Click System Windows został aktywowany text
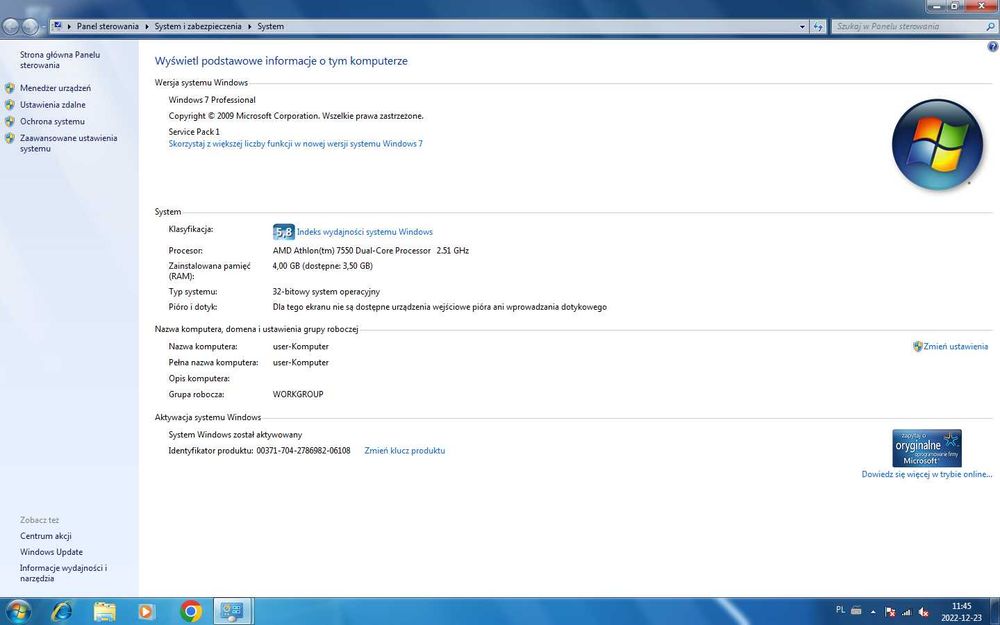The image size is (1000, 625). point(235,434)
